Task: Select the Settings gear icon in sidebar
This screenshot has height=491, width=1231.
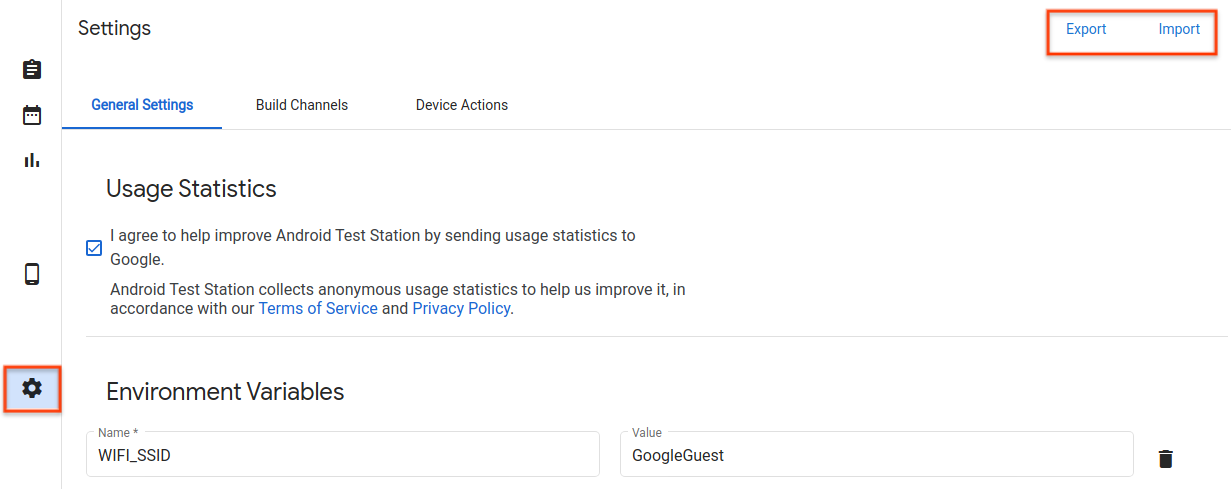Action: pyautogui.click(x=32, y=388)
